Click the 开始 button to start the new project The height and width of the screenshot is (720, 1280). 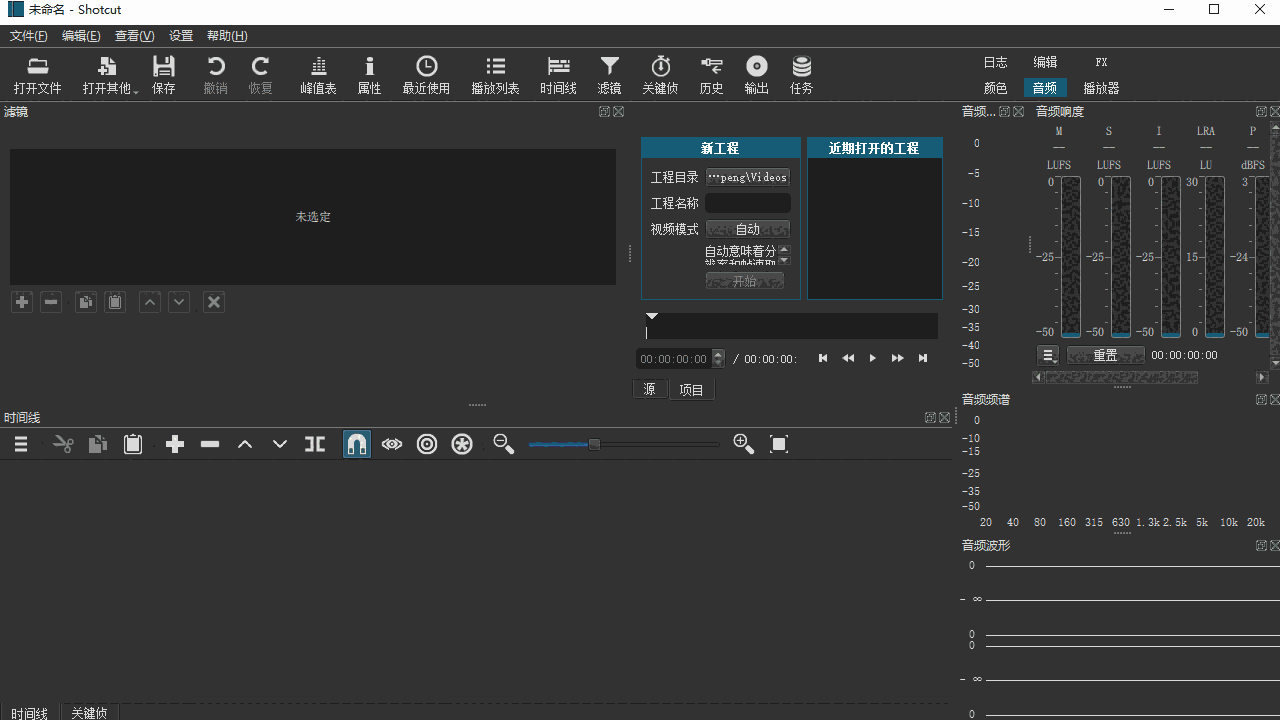point(744,281)
